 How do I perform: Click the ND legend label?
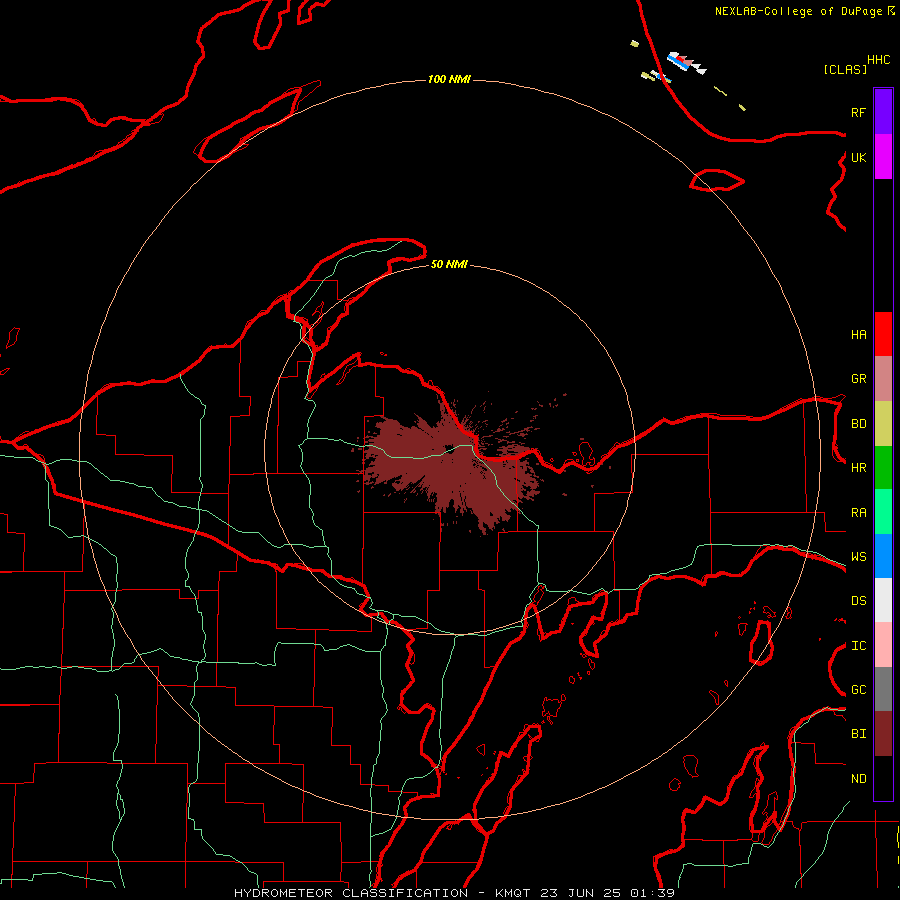[858, 779]
